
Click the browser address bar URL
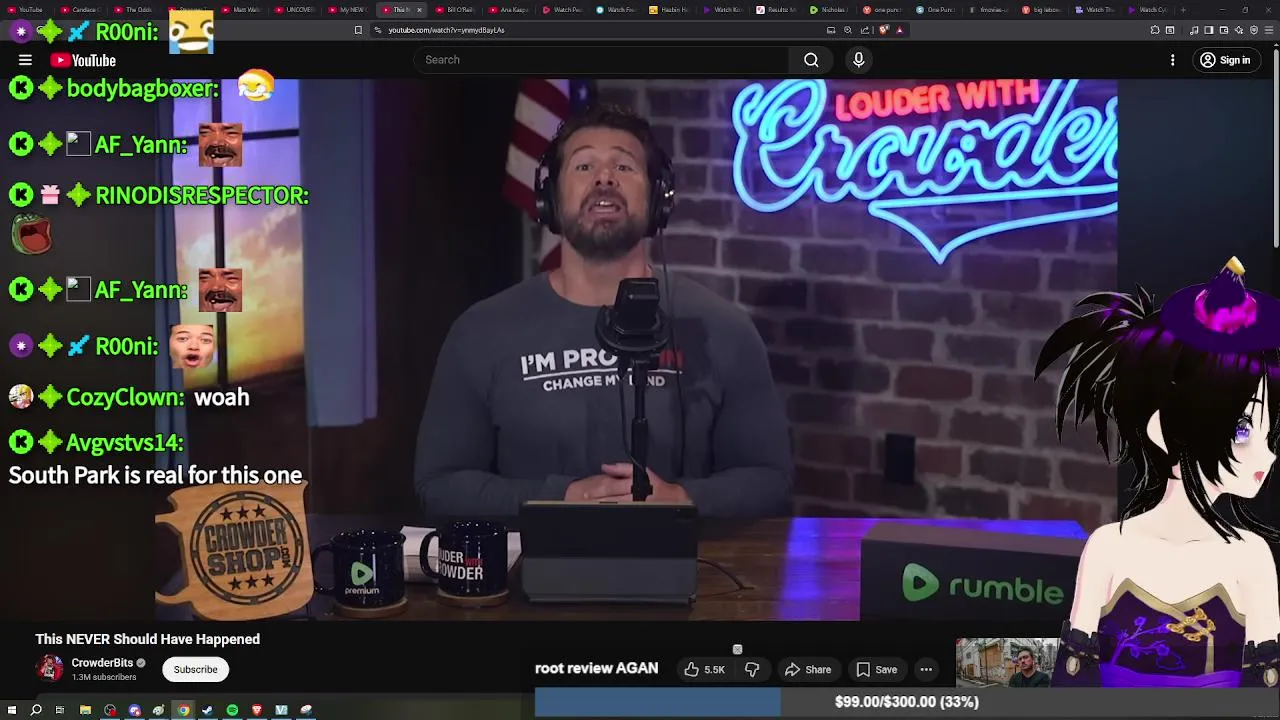click(446, 30)
